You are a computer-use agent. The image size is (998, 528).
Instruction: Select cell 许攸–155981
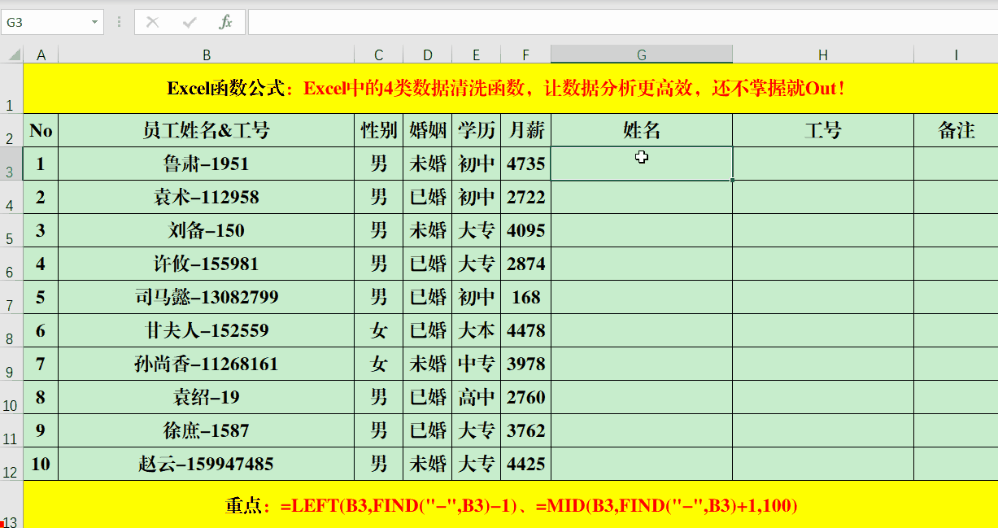(x=206, y=263)
